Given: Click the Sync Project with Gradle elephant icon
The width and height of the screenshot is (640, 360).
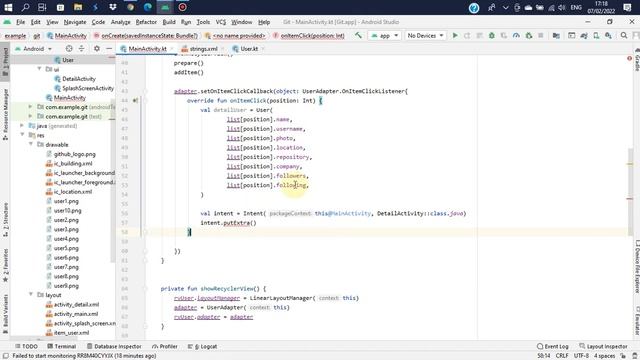Looking at the screenshot, I should (584, 36).
